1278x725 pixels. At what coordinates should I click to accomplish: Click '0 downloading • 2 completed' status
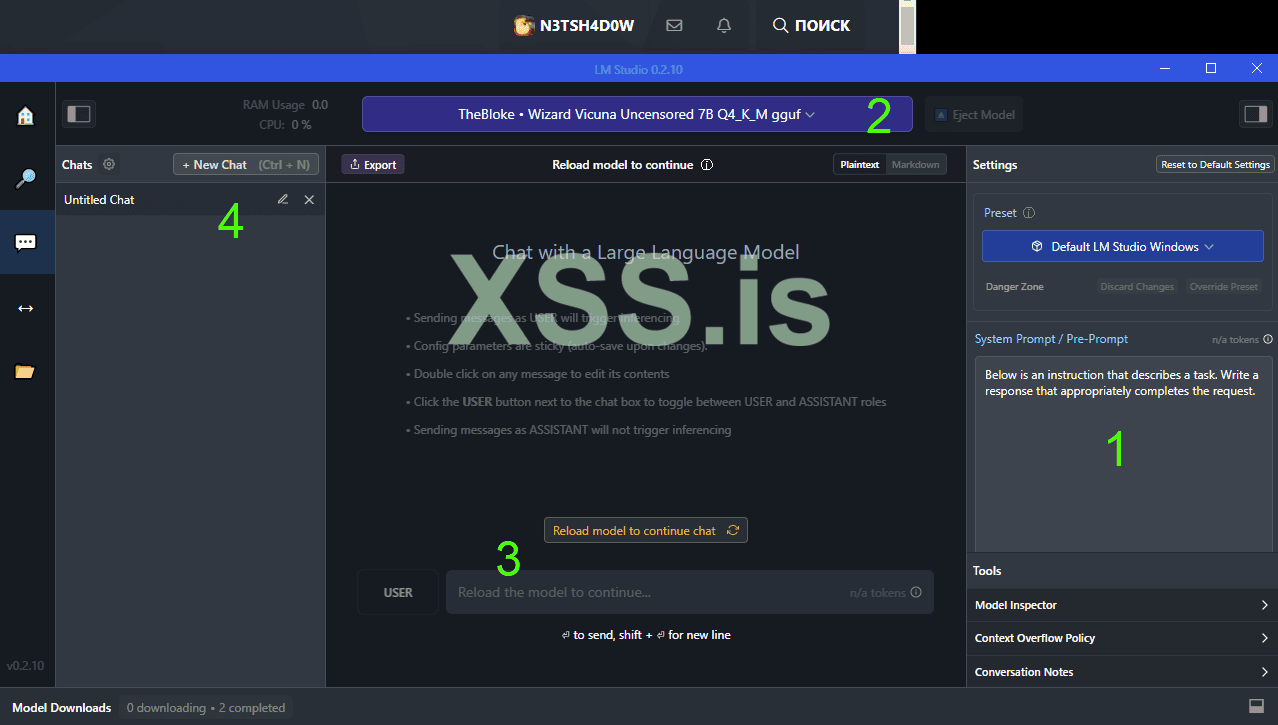click(x=206, y=707)
